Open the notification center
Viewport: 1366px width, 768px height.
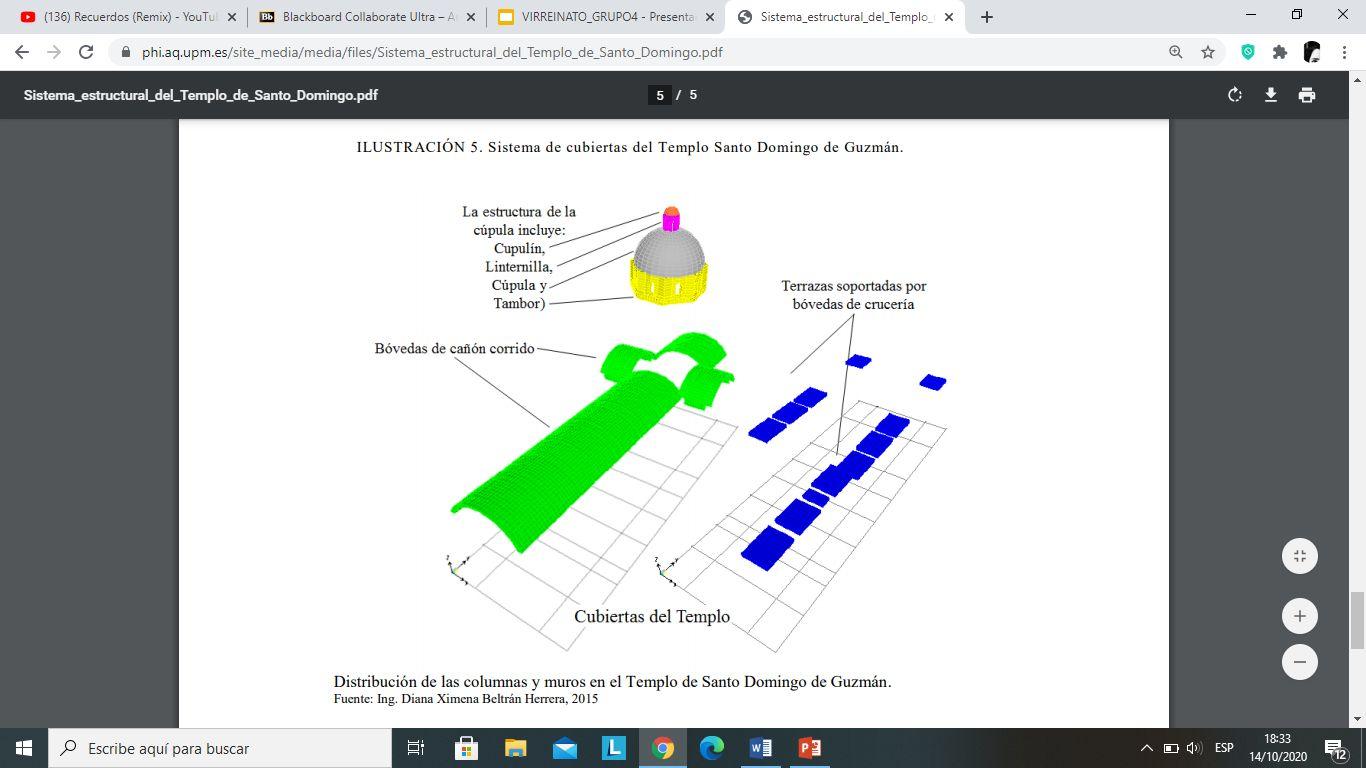pos(1336,748)
